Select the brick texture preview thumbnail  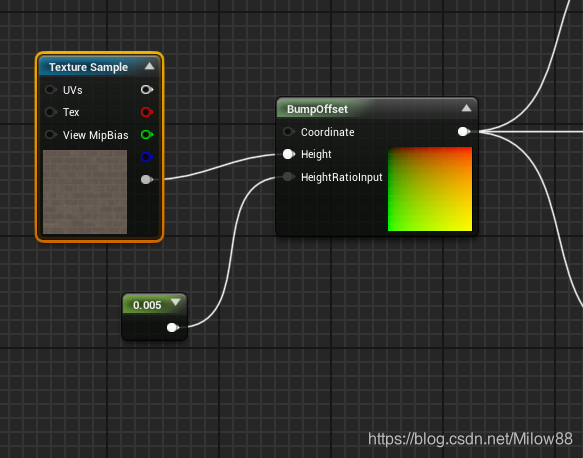[85, 192]
